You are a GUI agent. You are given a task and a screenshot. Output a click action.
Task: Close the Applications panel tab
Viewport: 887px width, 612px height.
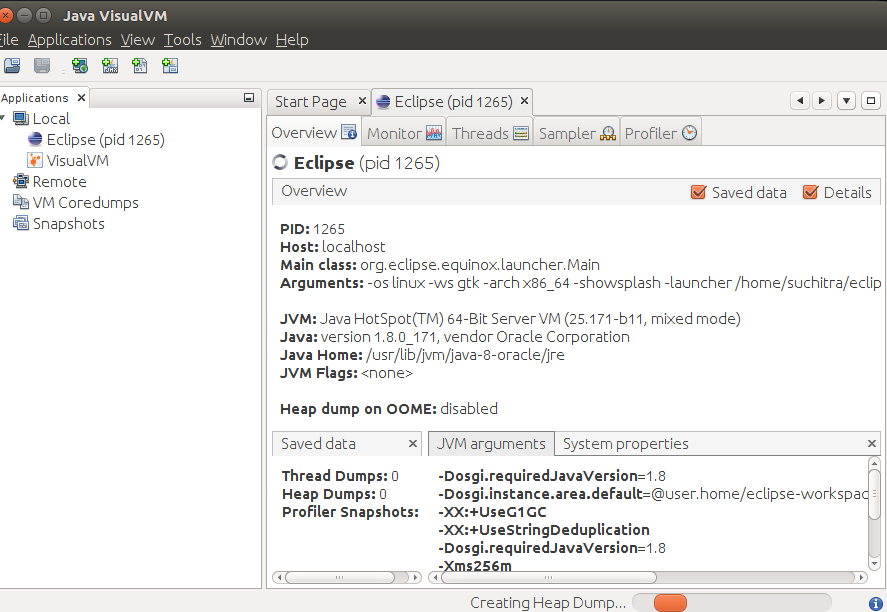pos(81,97)
